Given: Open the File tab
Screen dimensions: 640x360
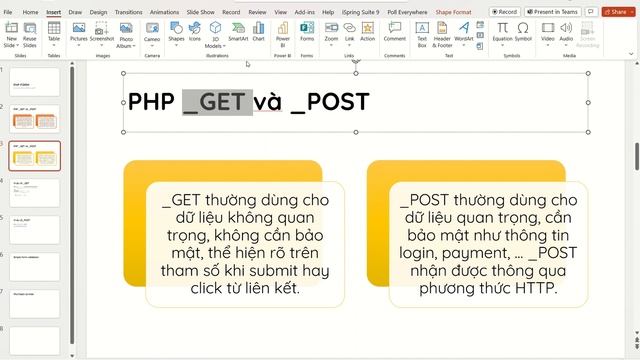Looking at the screenshot, I should tap(8, 12).
